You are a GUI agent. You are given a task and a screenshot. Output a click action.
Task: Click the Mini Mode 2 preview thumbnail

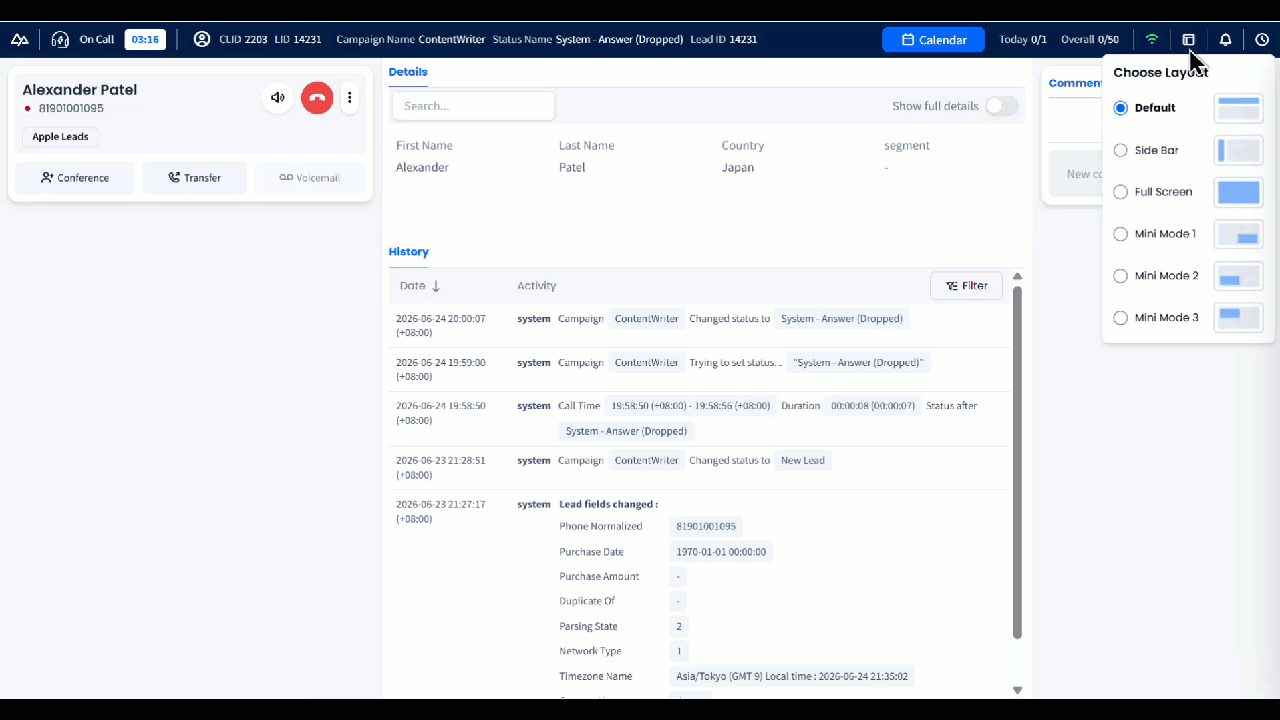(x=1238, y=276)
